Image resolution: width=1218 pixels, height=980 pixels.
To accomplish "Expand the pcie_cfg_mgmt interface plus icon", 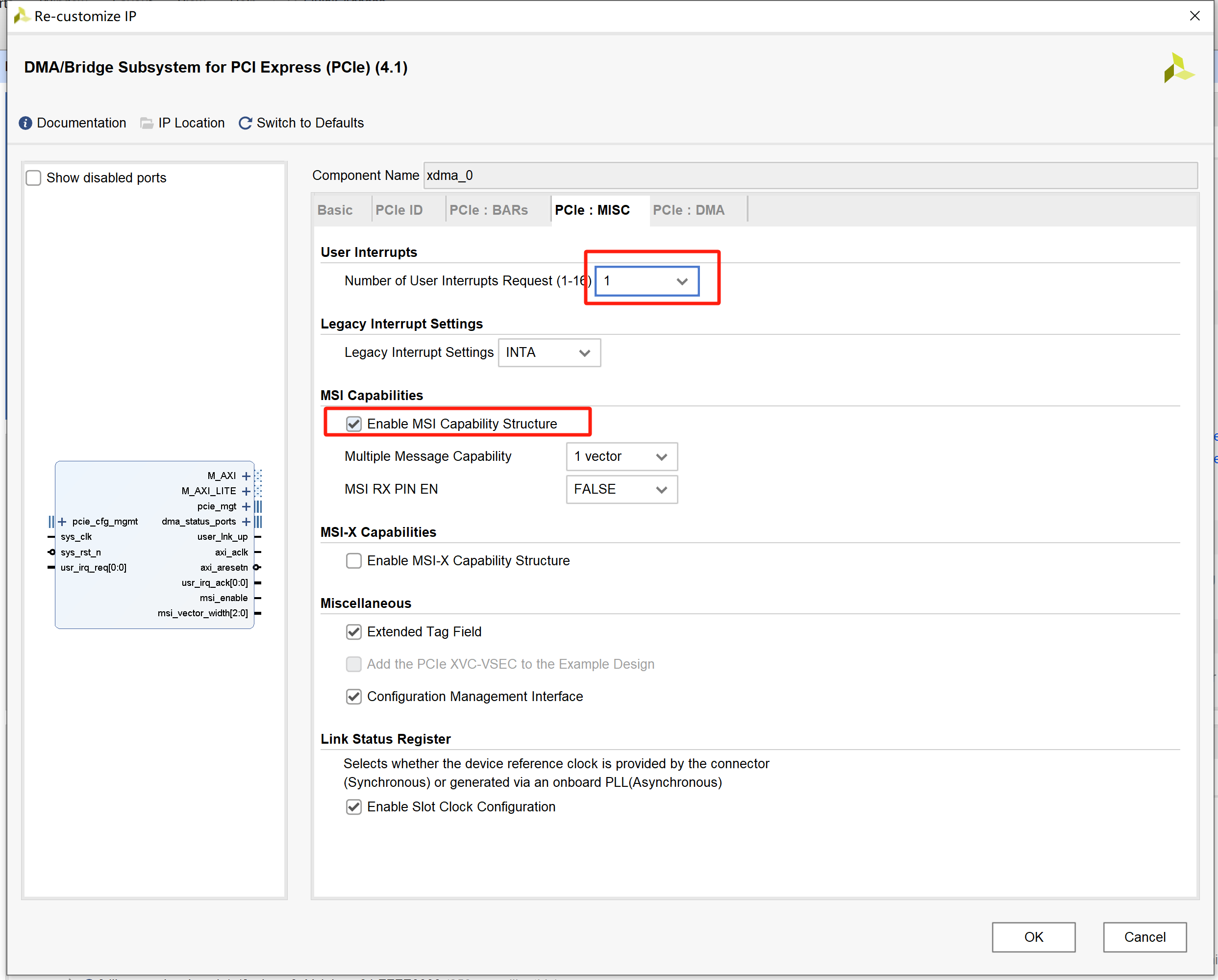I will tap(62, 522).
